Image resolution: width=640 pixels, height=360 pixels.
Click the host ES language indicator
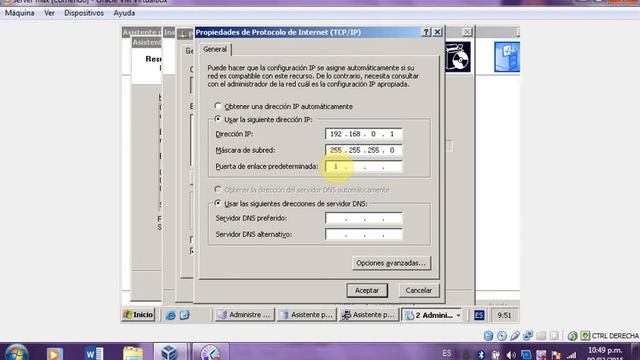pos(447,353)
